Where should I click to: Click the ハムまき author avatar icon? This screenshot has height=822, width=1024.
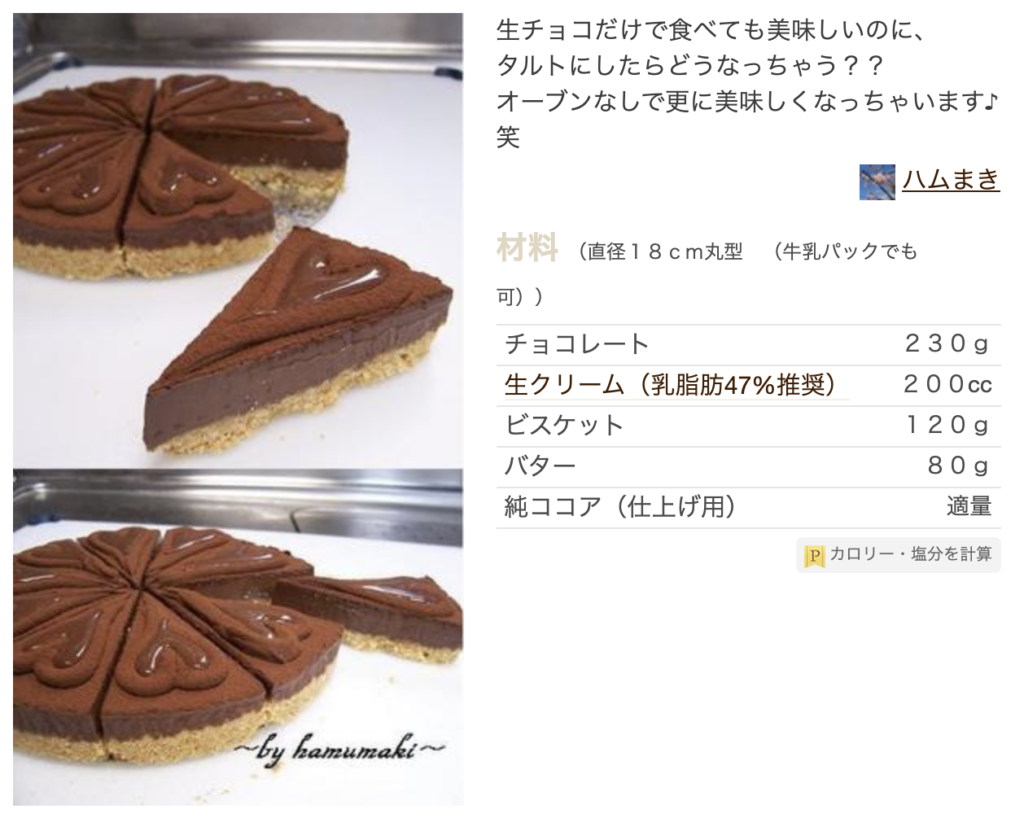pos(877,182)
